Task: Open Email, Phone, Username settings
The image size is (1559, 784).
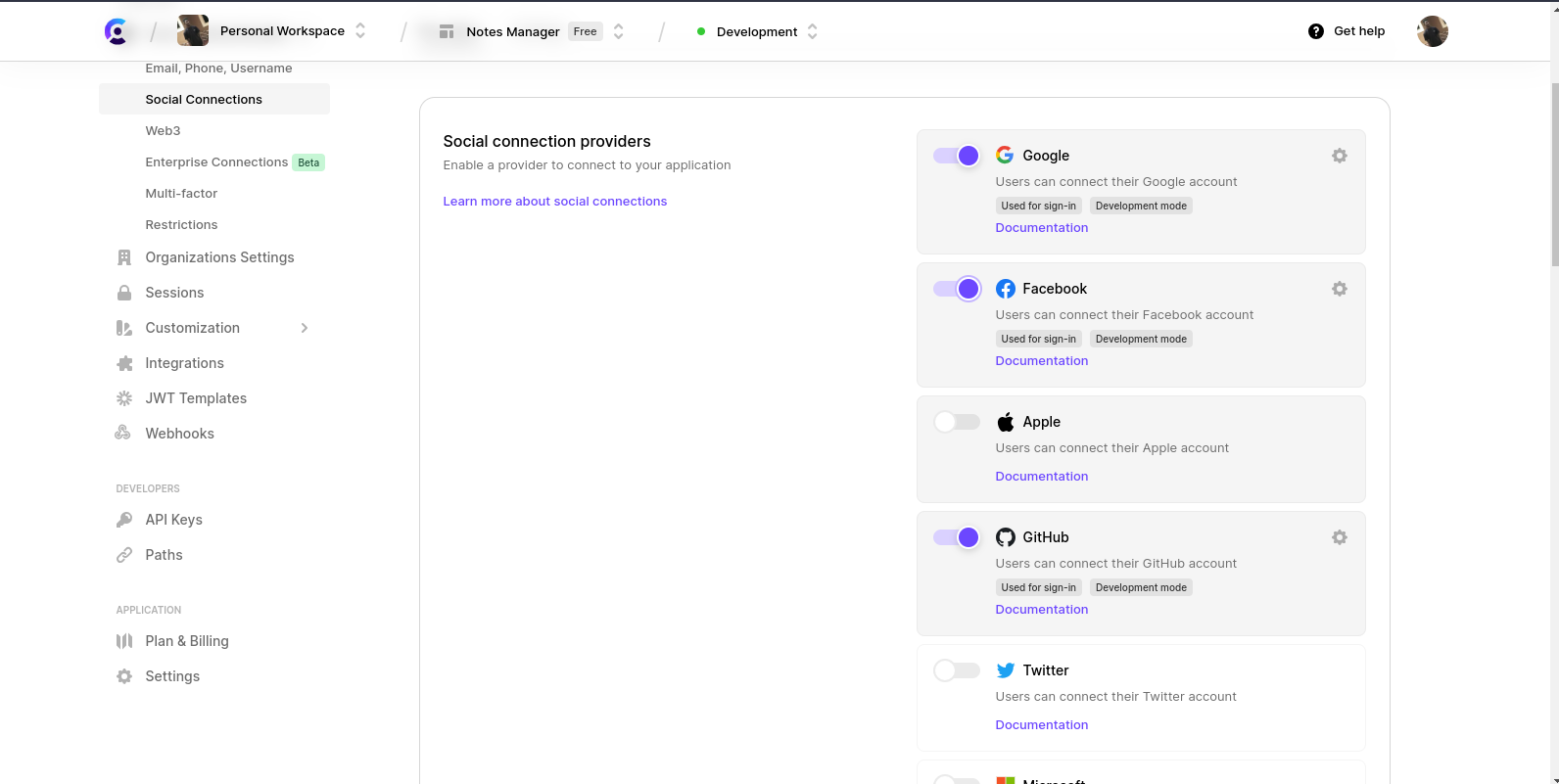Action: tap(218, 69)
